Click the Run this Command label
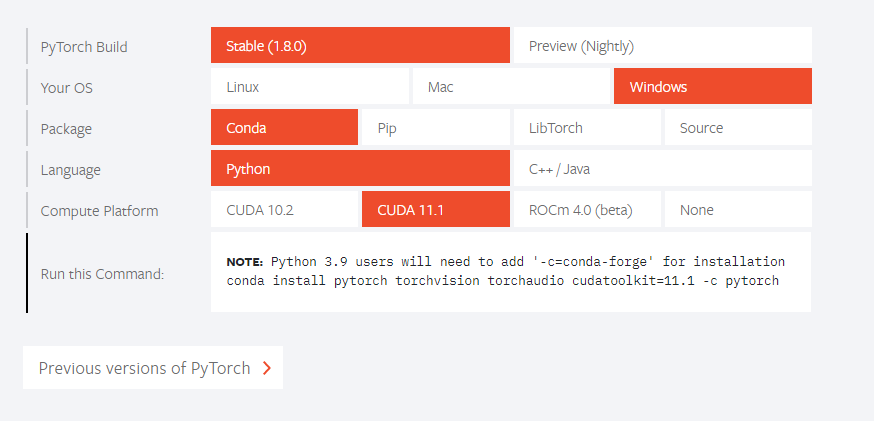 click(102, 274)
